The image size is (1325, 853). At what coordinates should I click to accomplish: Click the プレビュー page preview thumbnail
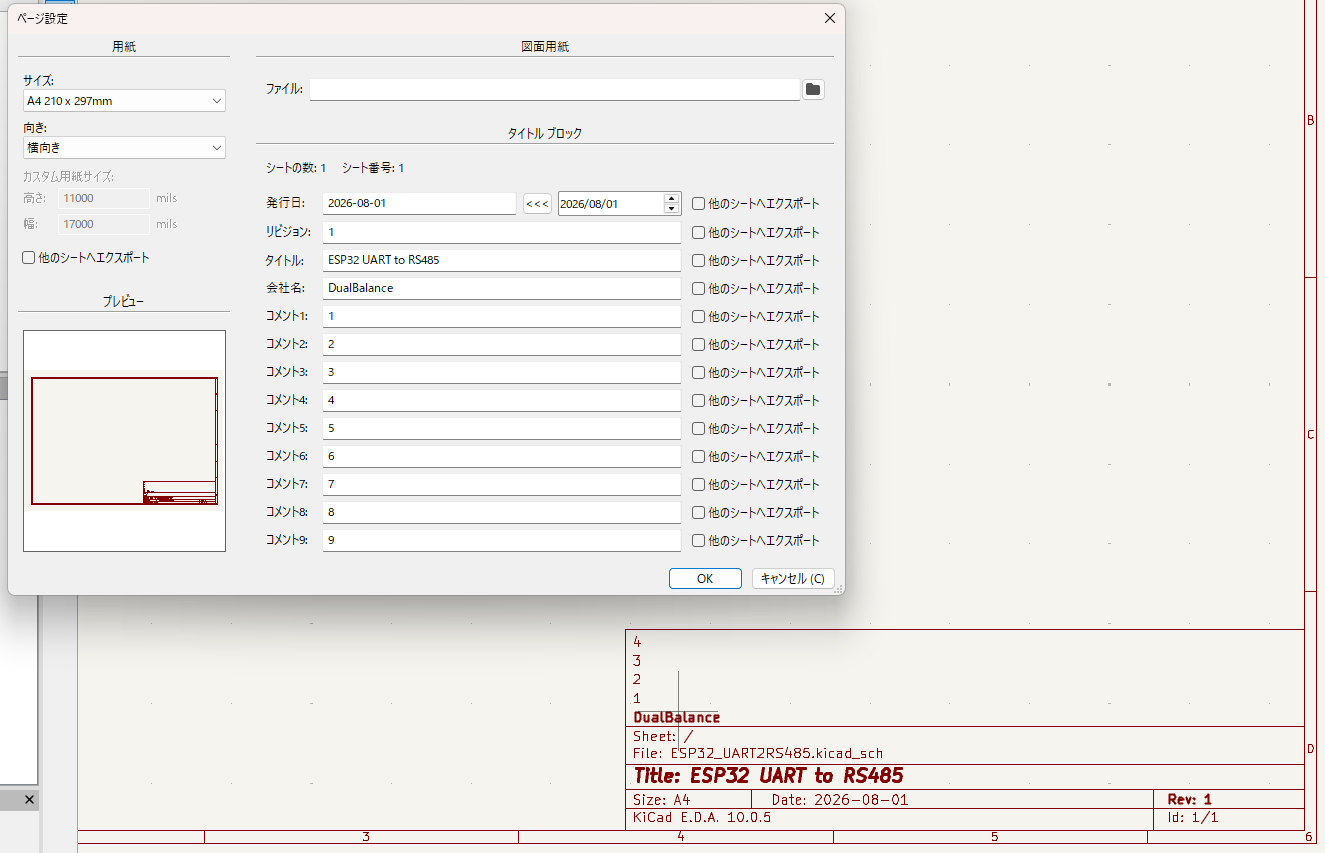(124, 441)
